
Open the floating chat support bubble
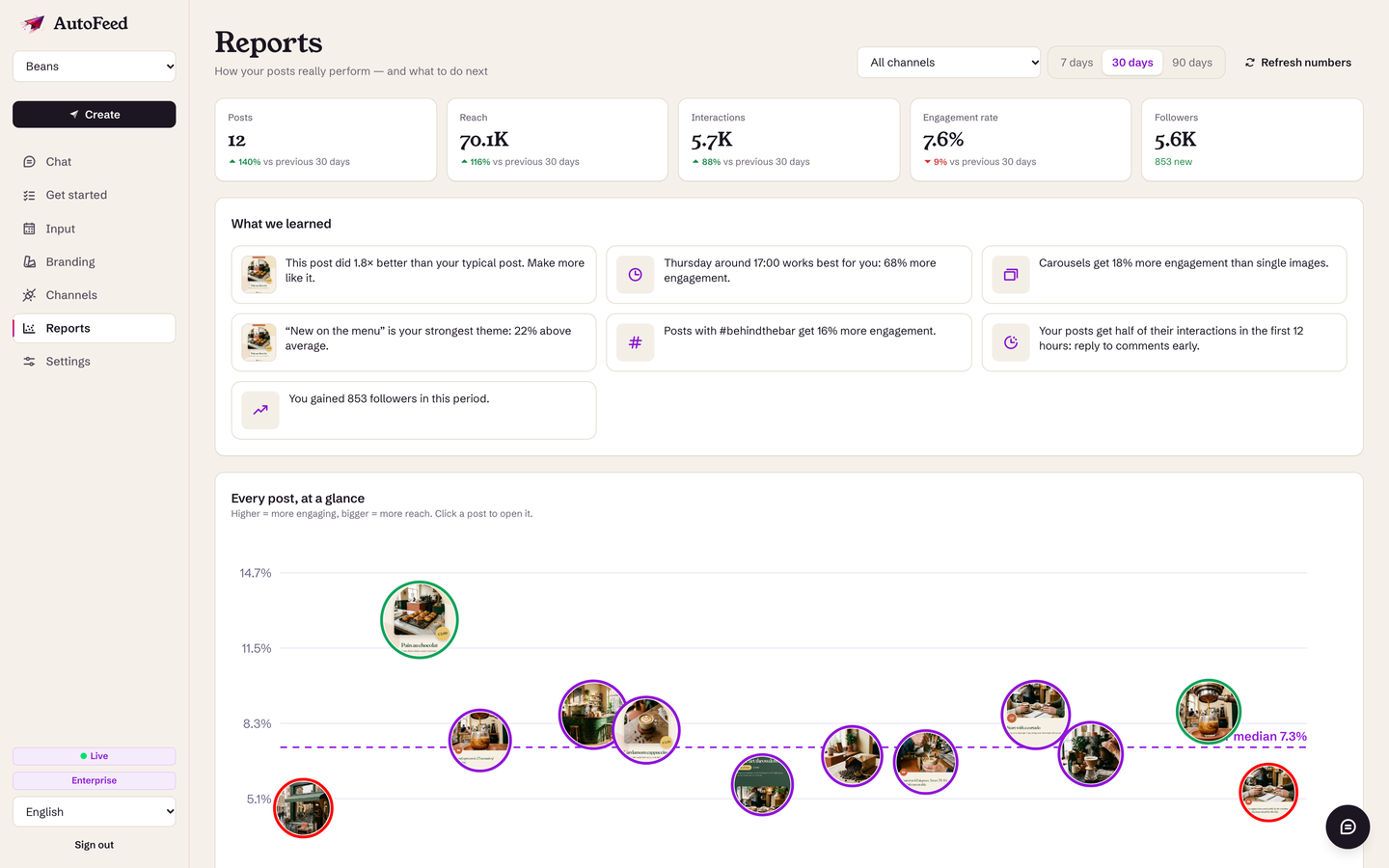coord(1348,827)
